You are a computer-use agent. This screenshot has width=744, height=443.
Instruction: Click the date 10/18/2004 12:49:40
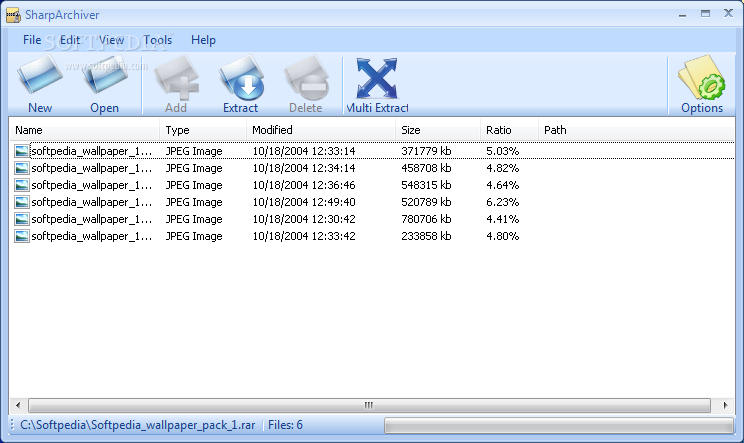[x=304, y=202]
